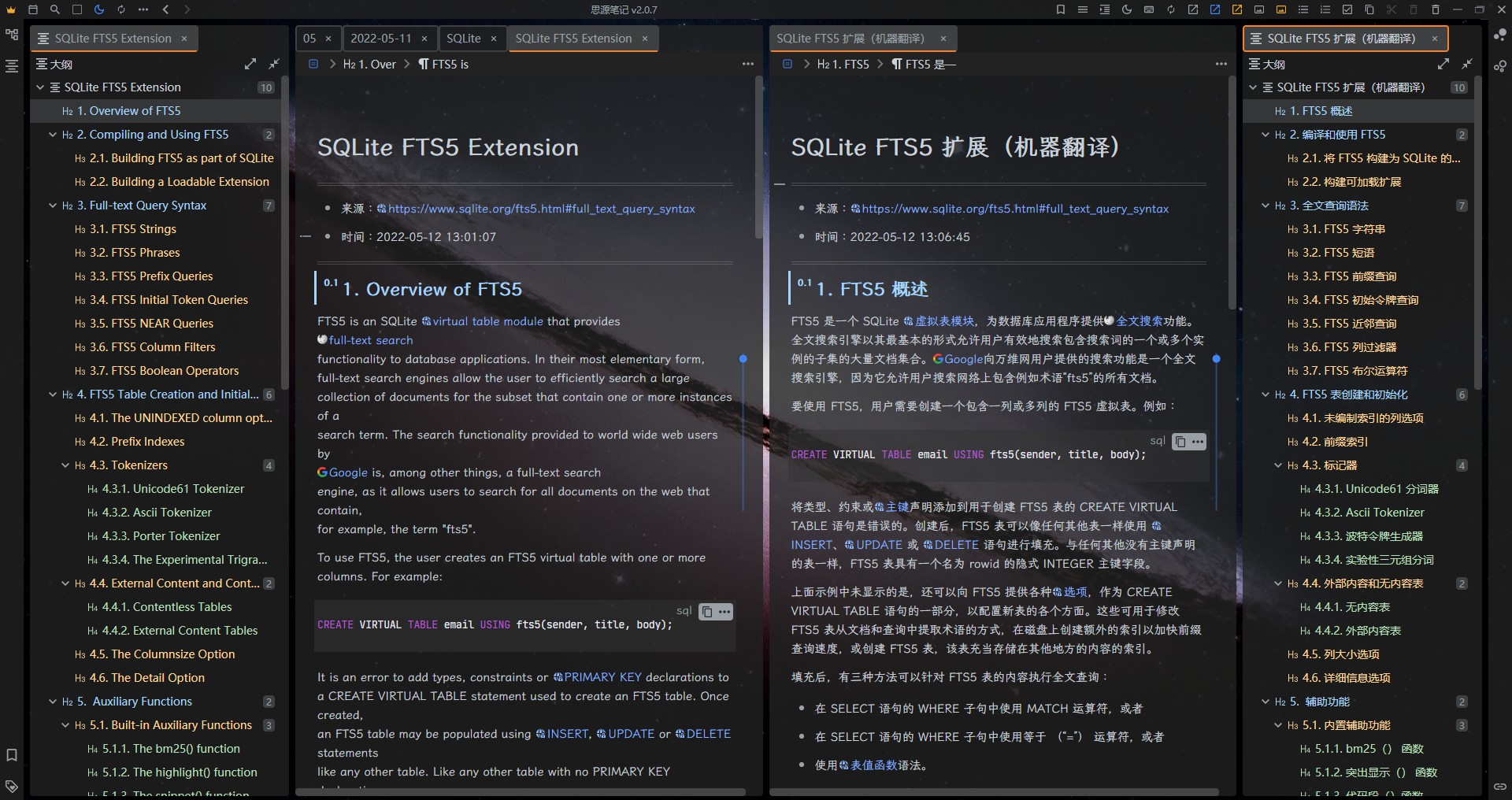This screenshot has height=800, width=1512.
Task: Open today's daily note via calendar icon
Action: click(x=33, y=9)
